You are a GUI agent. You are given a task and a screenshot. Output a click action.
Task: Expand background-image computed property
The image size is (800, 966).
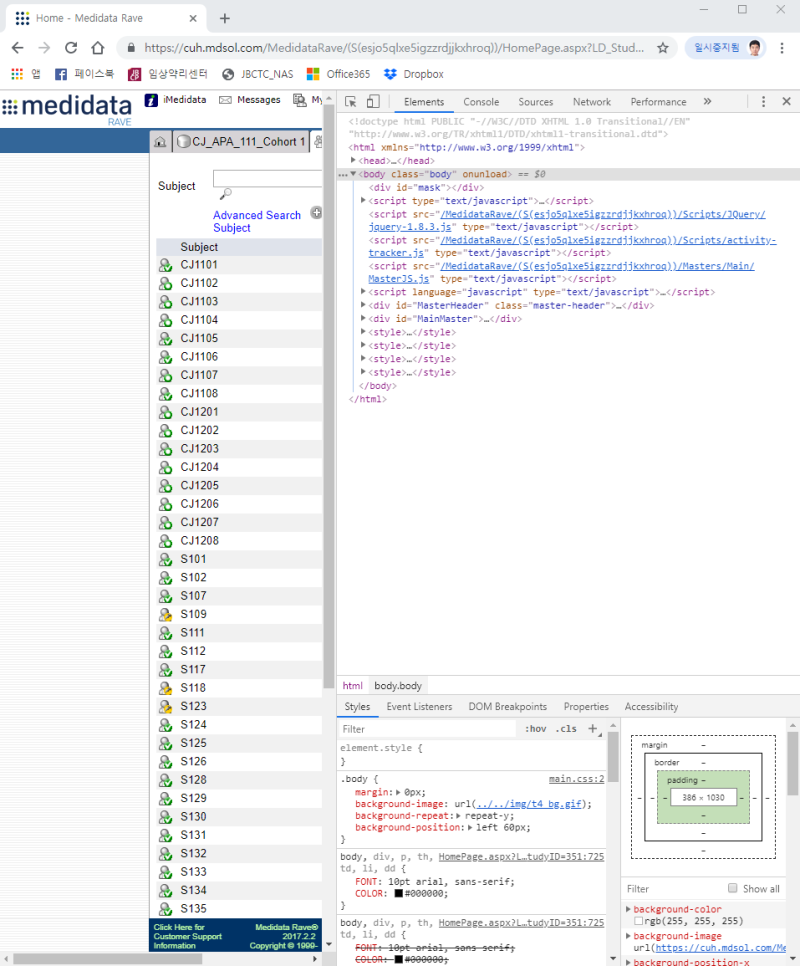(628, 935)
